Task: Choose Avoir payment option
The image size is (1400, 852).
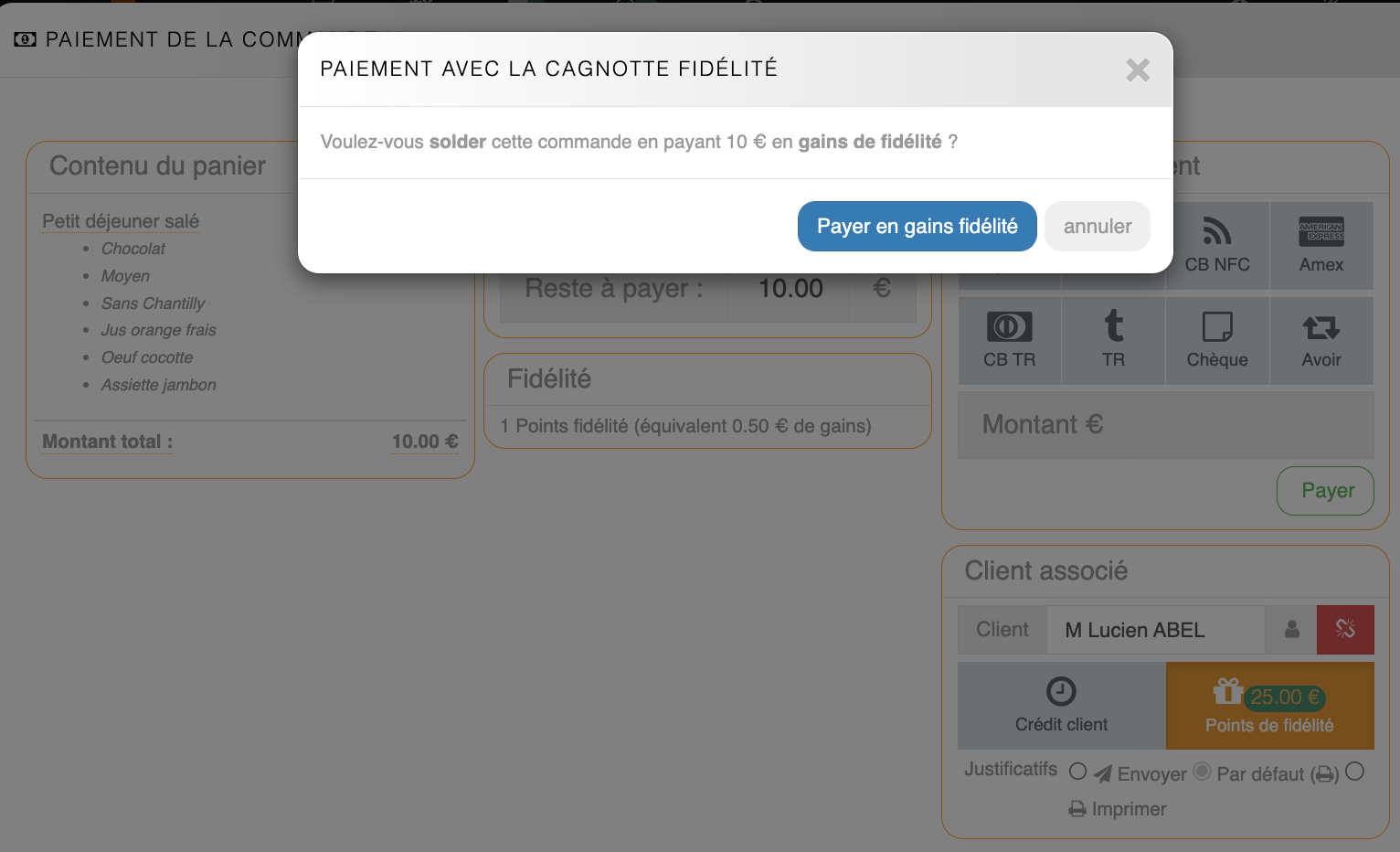Action: click(1321, 341)
